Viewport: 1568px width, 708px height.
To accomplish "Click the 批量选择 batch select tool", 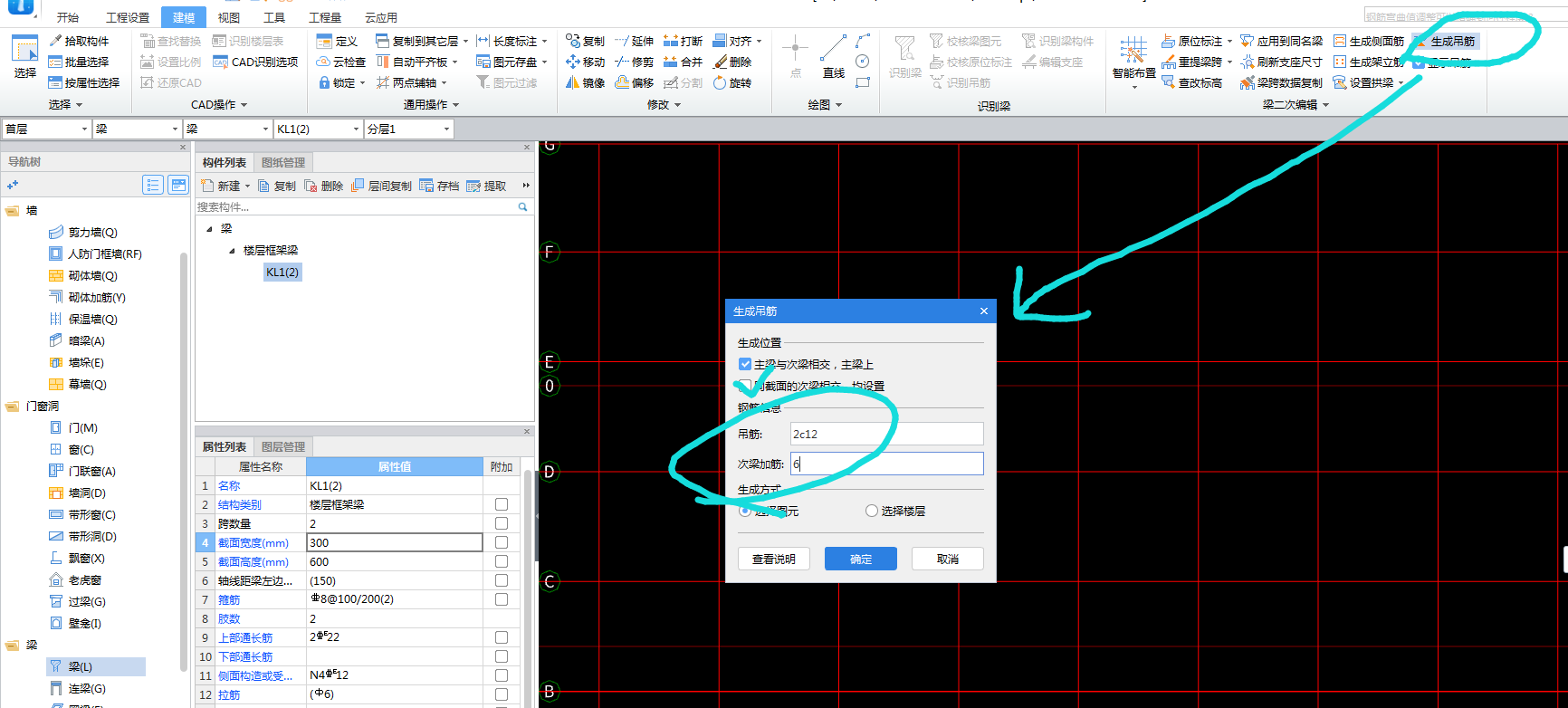I will point(78,62).
